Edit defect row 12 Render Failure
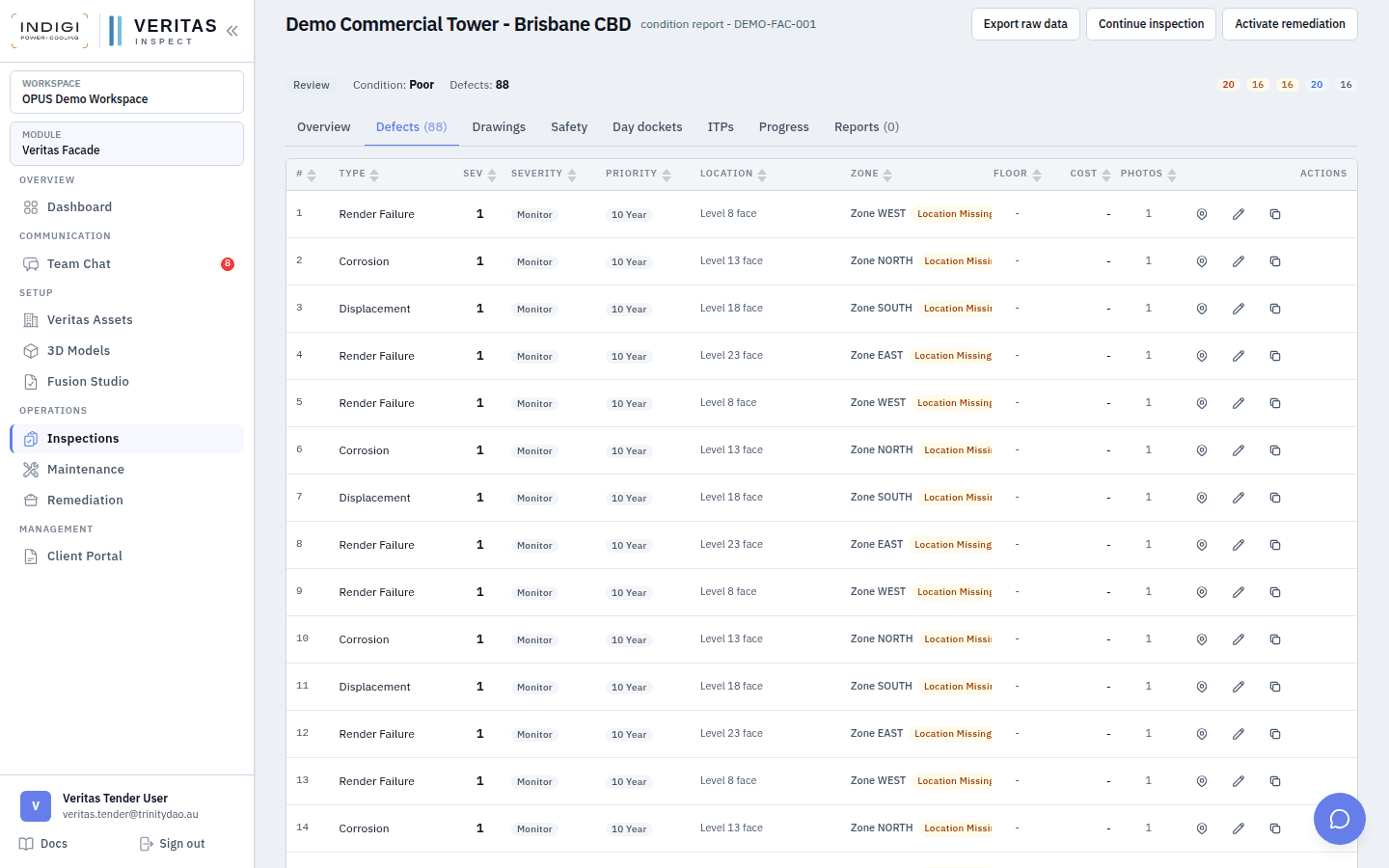 pyautogui.click(x=1239, y=734)
